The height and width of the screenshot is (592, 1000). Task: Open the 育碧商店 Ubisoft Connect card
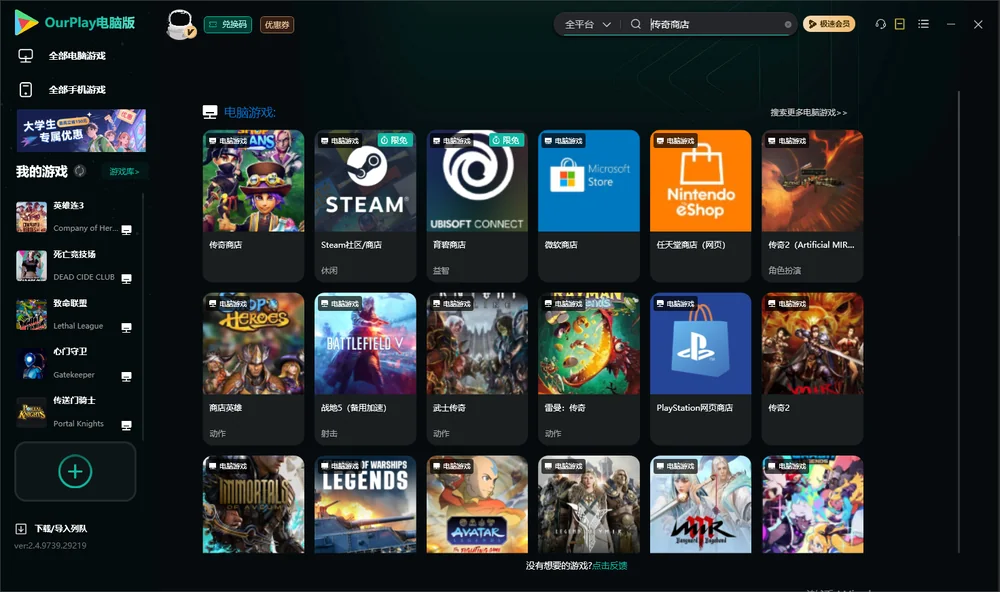477,205
